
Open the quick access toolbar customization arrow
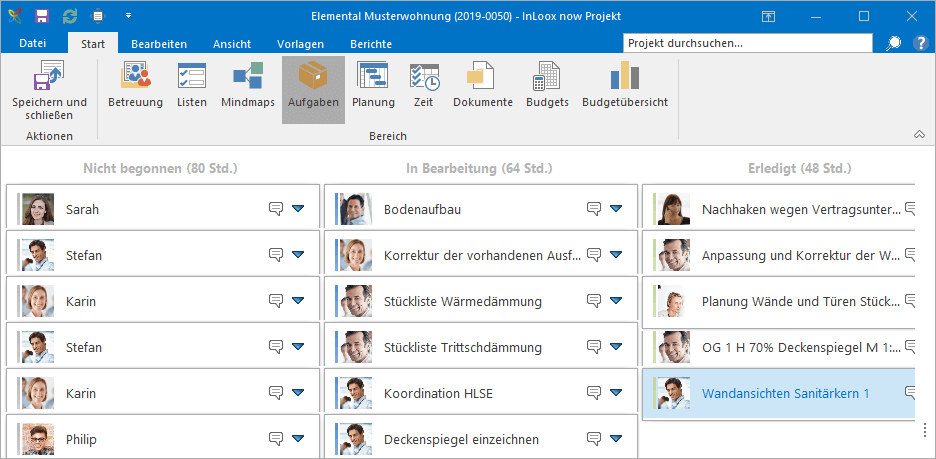coord(128,16)
